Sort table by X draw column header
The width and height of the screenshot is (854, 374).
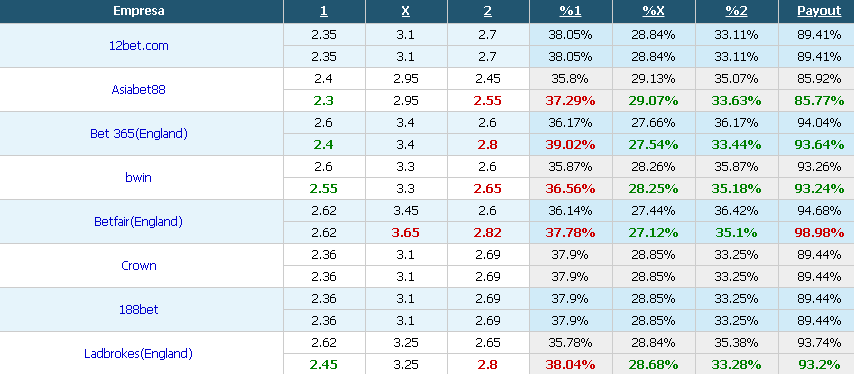pyautogui.click(x=406, y=11)
